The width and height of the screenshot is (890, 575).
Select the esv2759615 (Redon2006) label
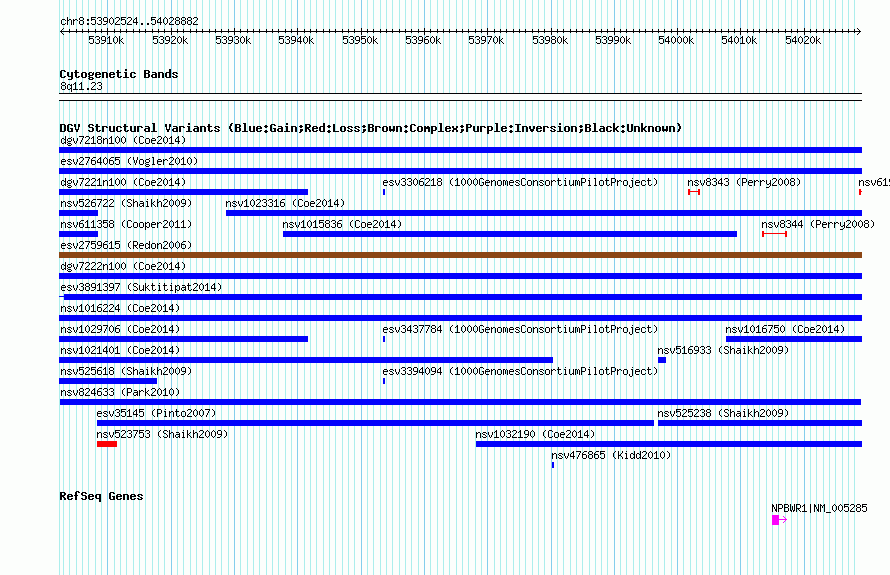pyautogui.click(x=126, y=245)
